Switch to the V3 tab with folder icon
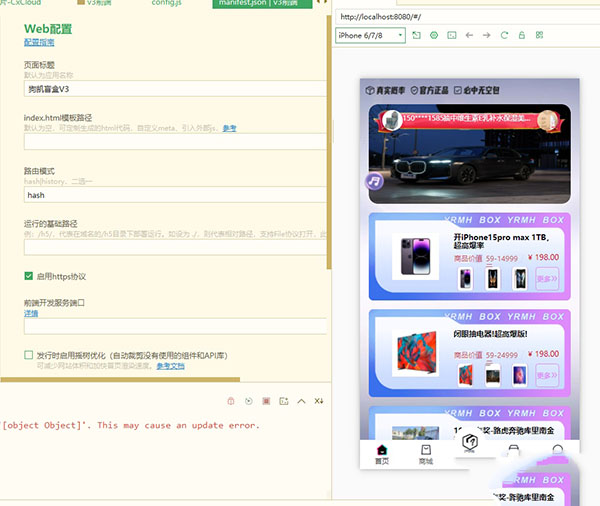Image resolution: width=600 pixels, height=506 pixels. click(x=95, y=3)
